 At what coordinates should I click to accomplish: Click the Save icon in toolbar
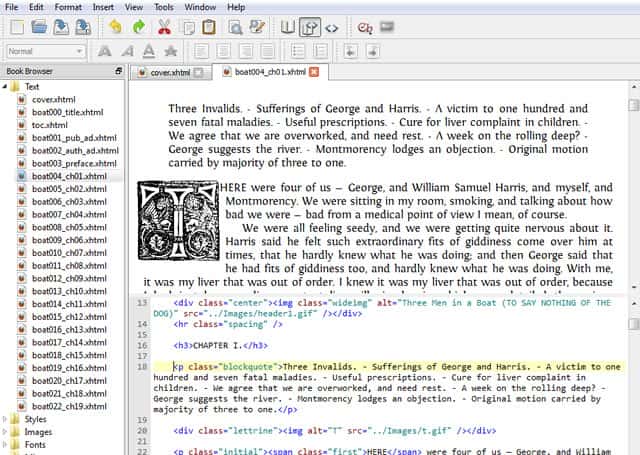point(61,27)
